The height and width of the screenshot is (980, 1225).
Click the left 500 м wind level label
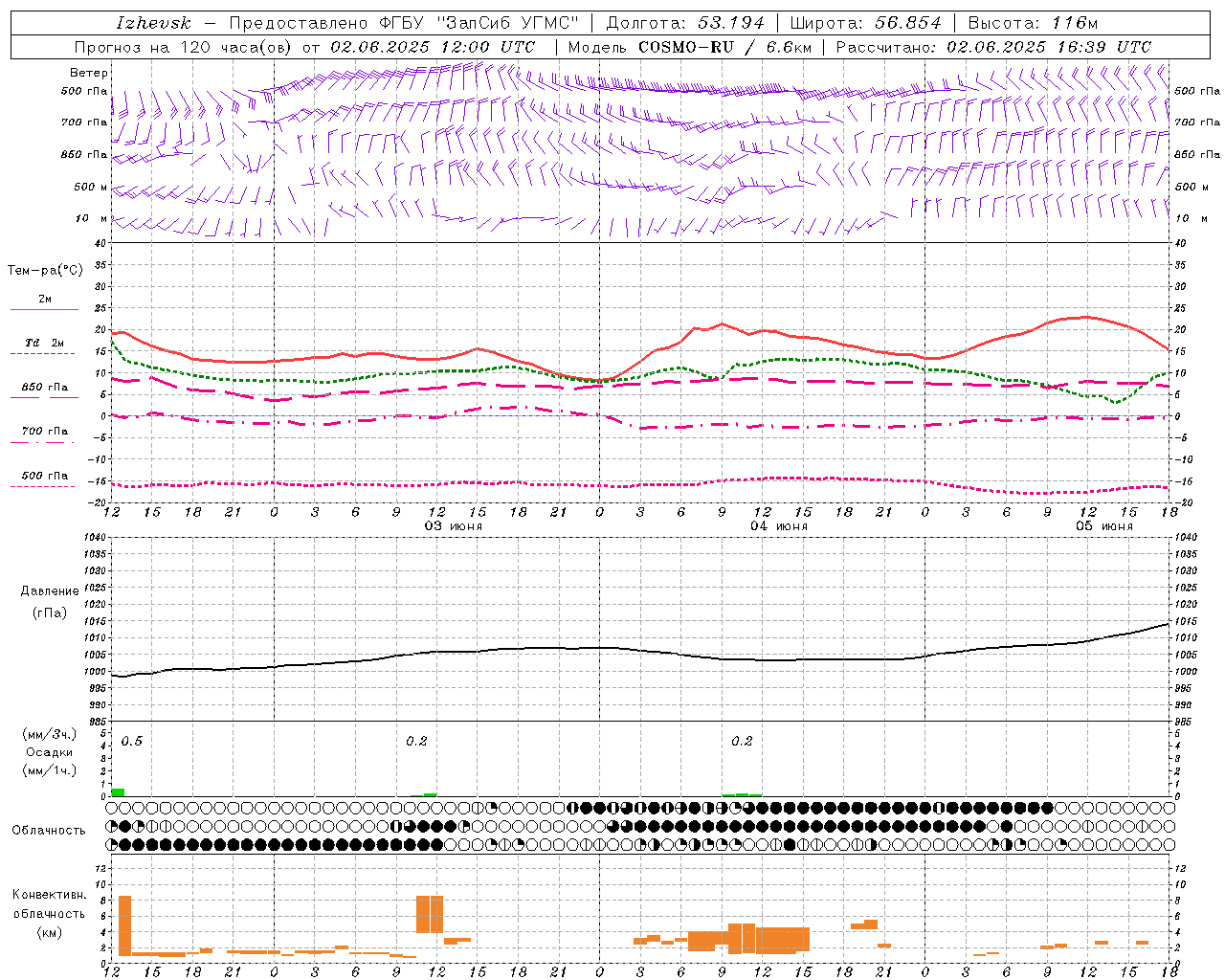pyautogui.click(x=91, y=188)
